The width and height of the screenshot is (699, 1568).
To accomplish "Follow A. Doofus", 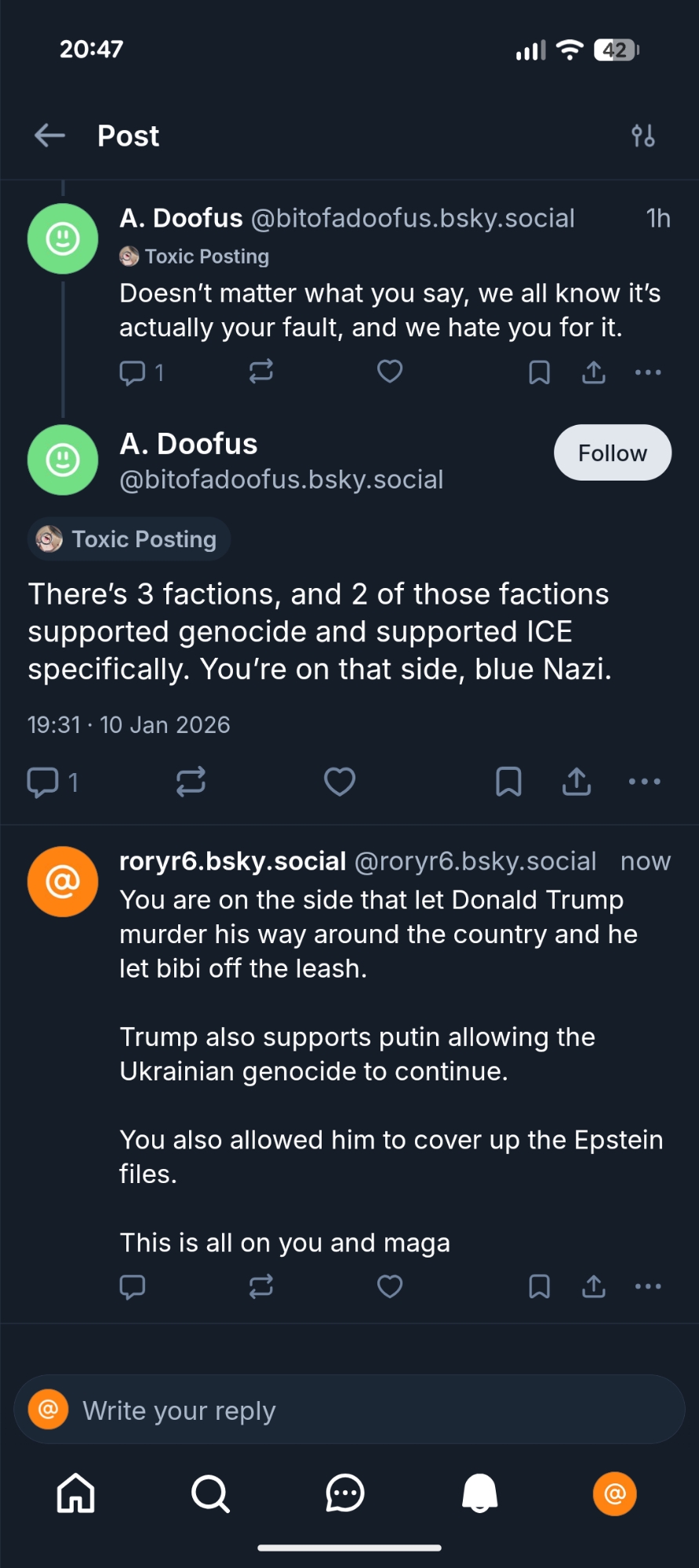I will (612, 453).
